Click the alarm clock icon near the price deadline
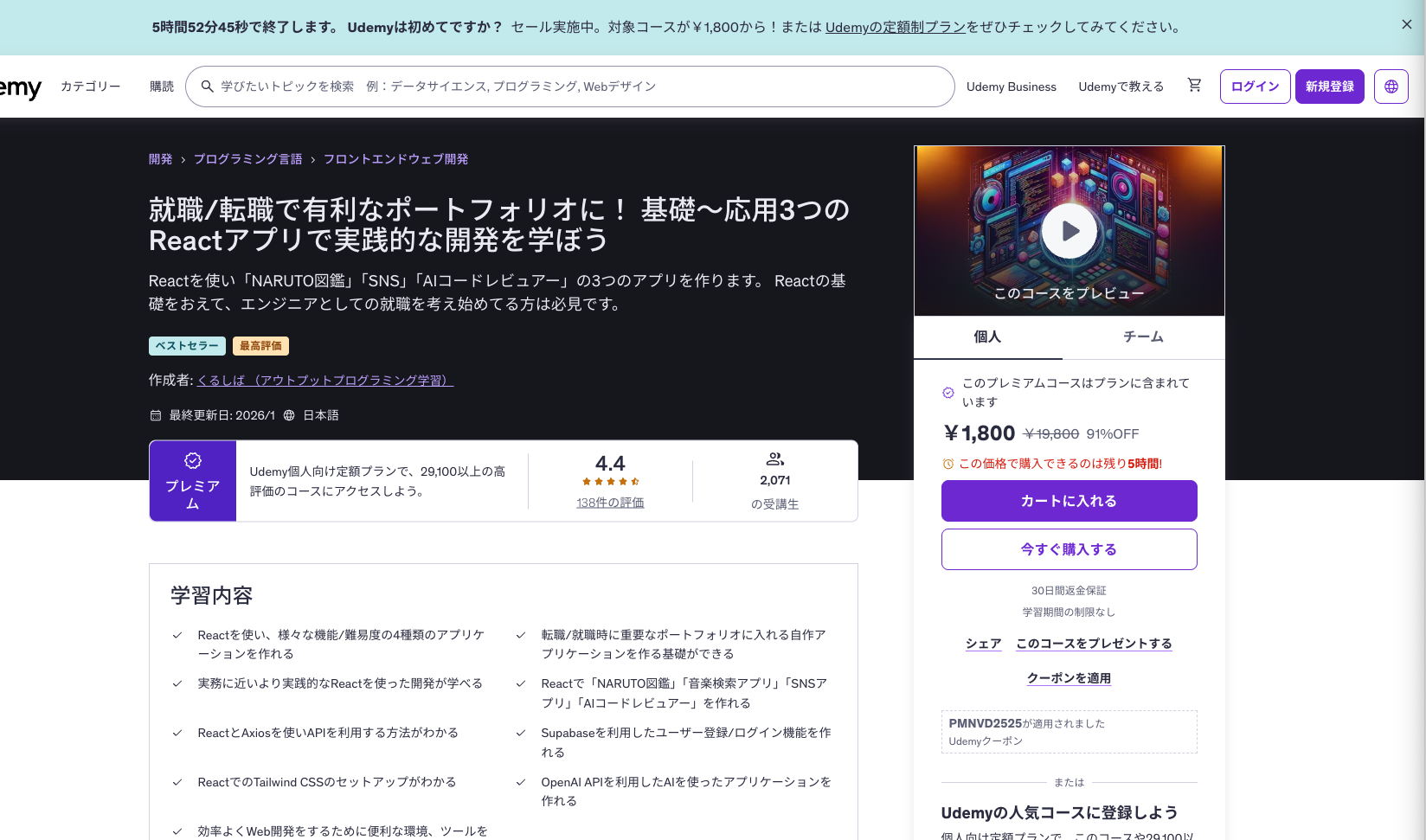This screenshot has width=1426, height=840. (949, 464)
